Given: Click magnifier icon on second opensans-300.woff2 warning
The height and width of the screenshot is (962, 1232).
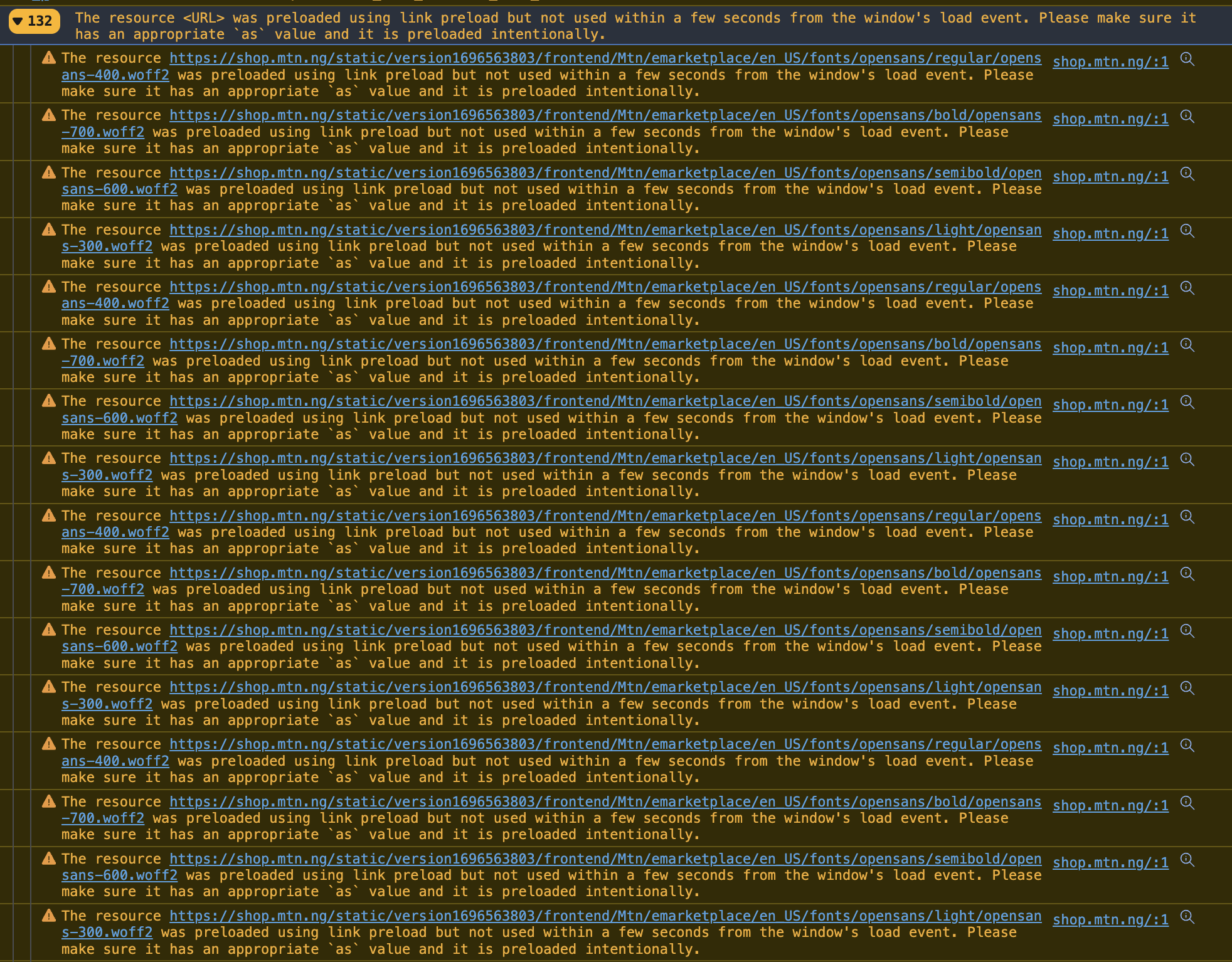Looking at the screenshot, I should [1187, 460].
